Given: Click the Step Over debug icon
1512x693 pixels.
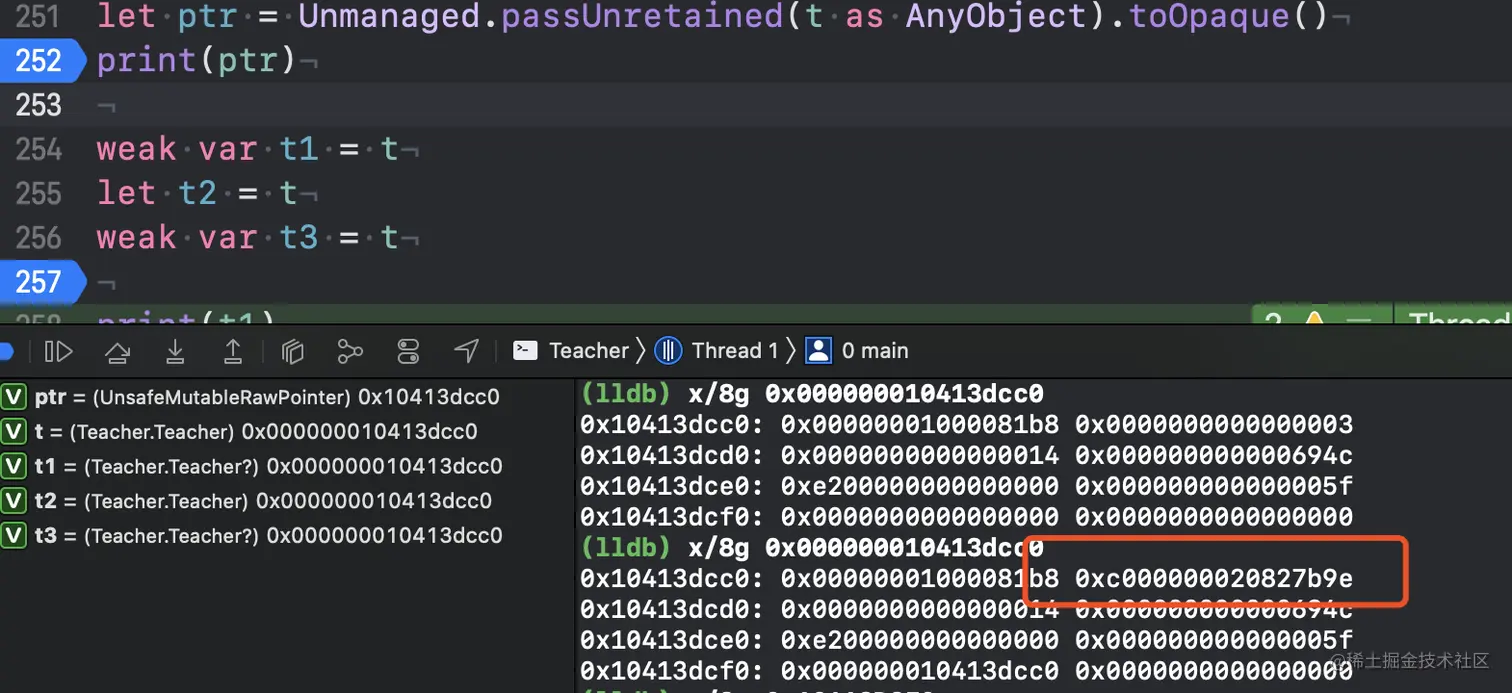Looking at the screenshot, I should click(117, 351).
